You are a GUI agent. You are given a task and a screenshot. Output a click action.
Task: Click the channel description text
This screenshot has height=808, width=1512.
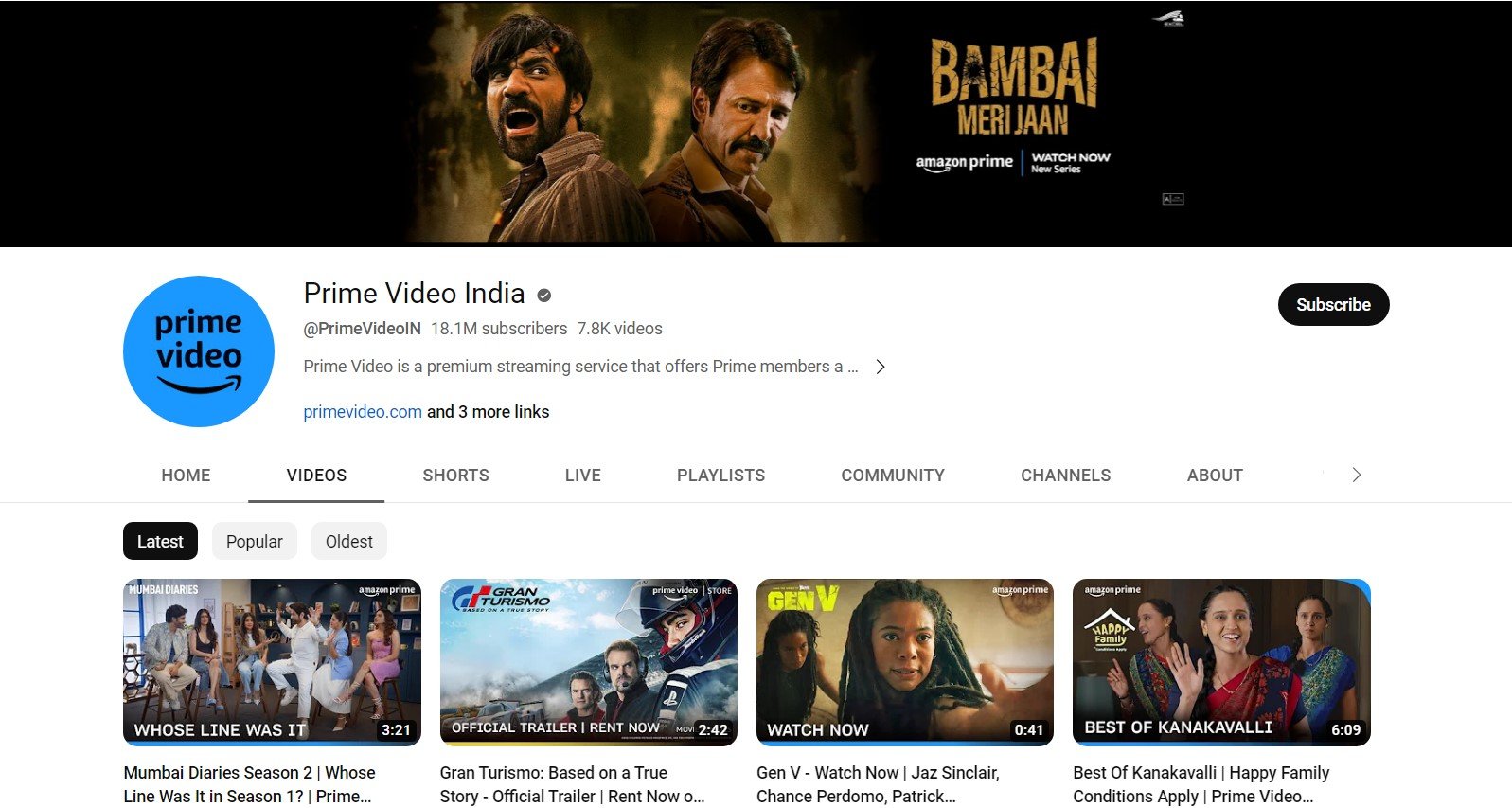(x=580, y=367)
